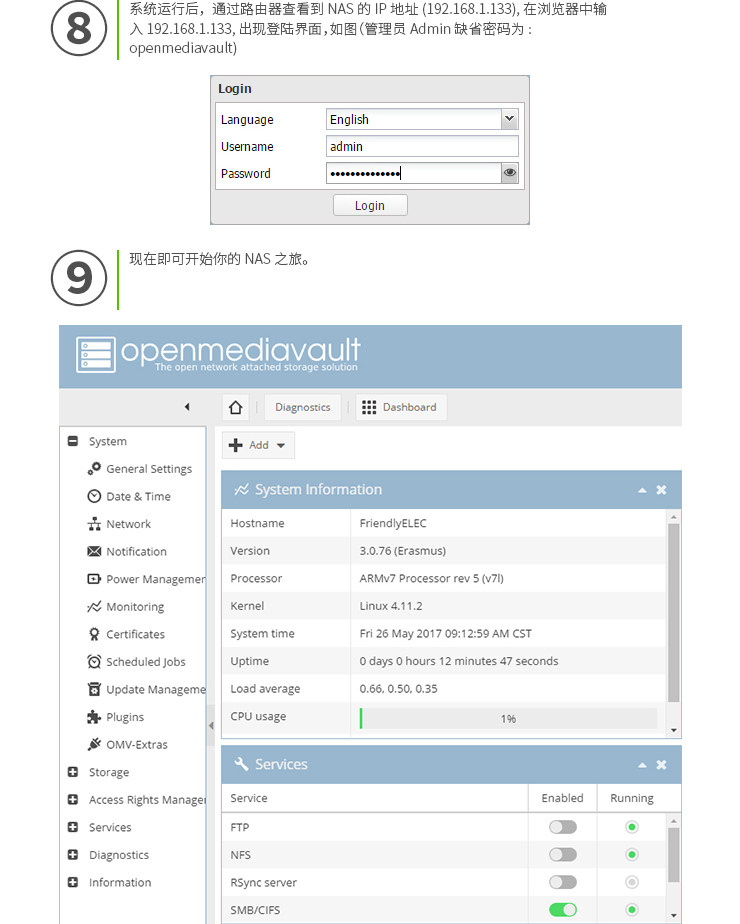Open the Language dropdown arrow

tap(509, 119)
